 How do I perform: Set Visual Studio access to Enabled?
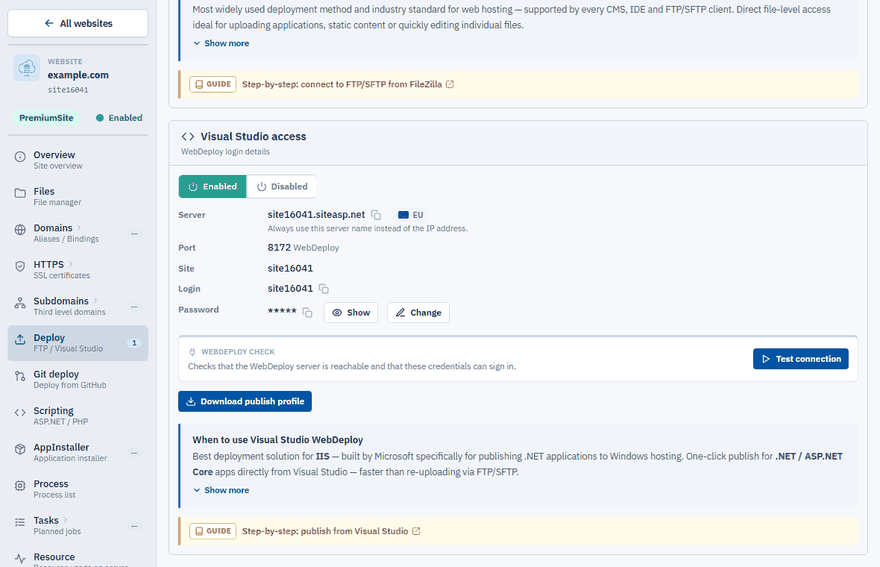pyautogui.click(x=212, y=186)
